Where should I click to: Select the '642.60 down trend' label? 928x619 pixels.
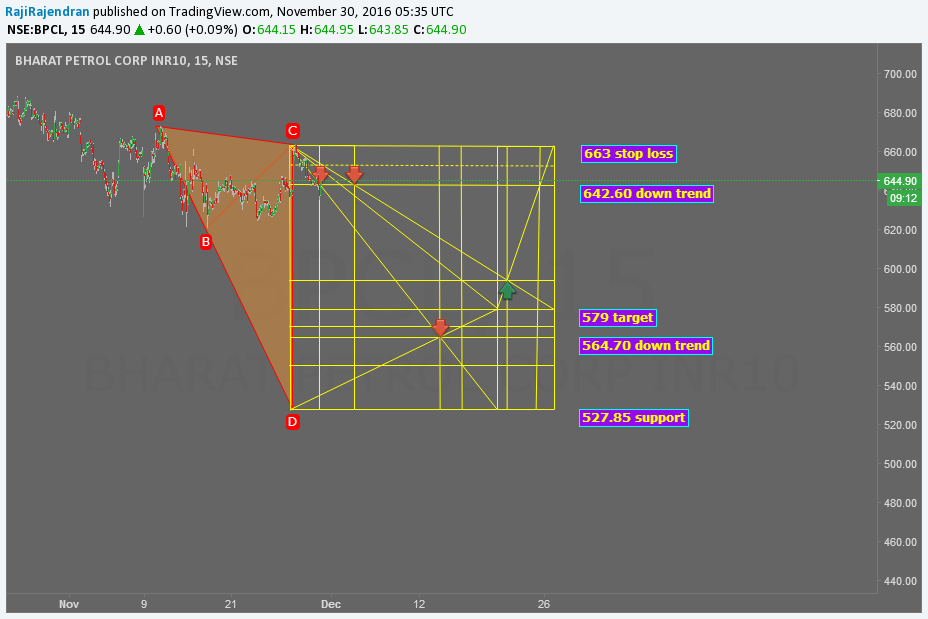pyautogui.click(x=647, y=194)
